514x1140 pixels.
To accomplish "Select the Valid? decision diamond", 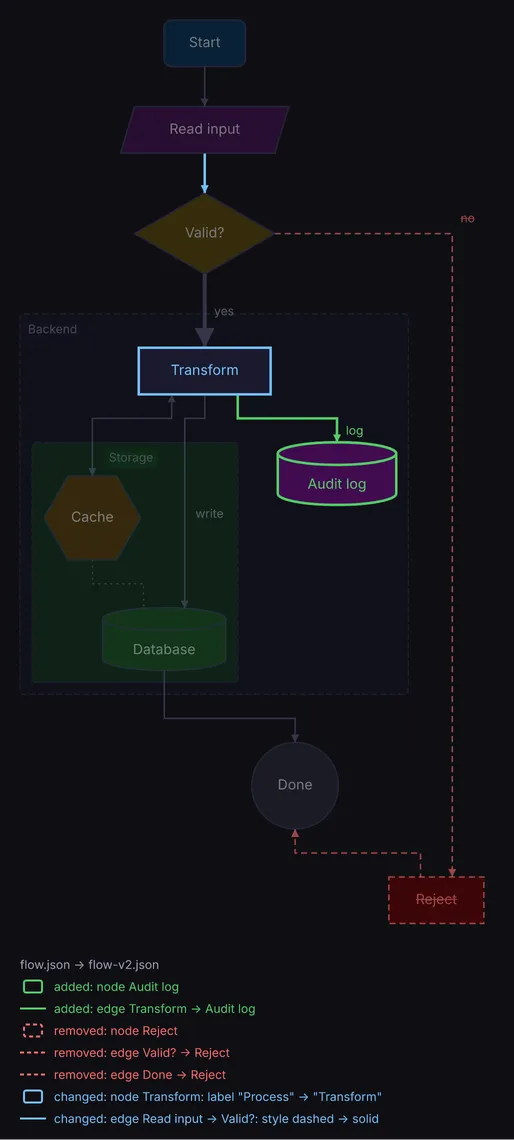I will pos(204,233).
